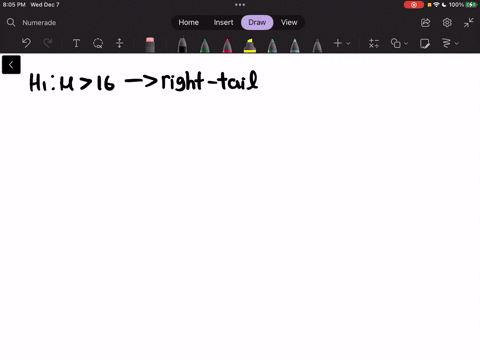Switch to the Insert tab
The image size is (480, 360).
(223, 22)
